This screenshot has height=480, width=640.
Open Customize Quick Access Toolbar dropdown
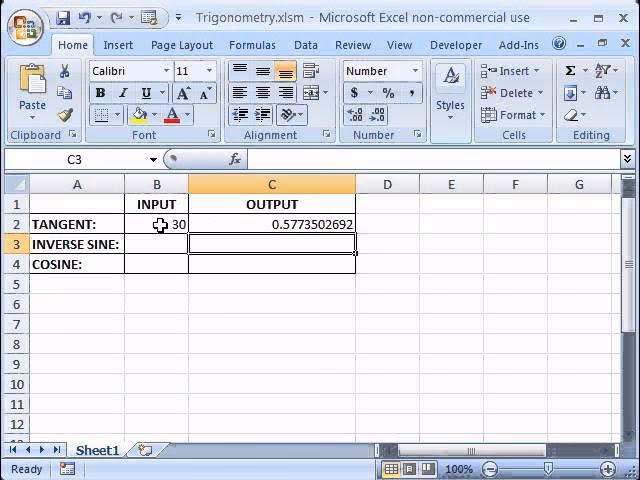178,18
